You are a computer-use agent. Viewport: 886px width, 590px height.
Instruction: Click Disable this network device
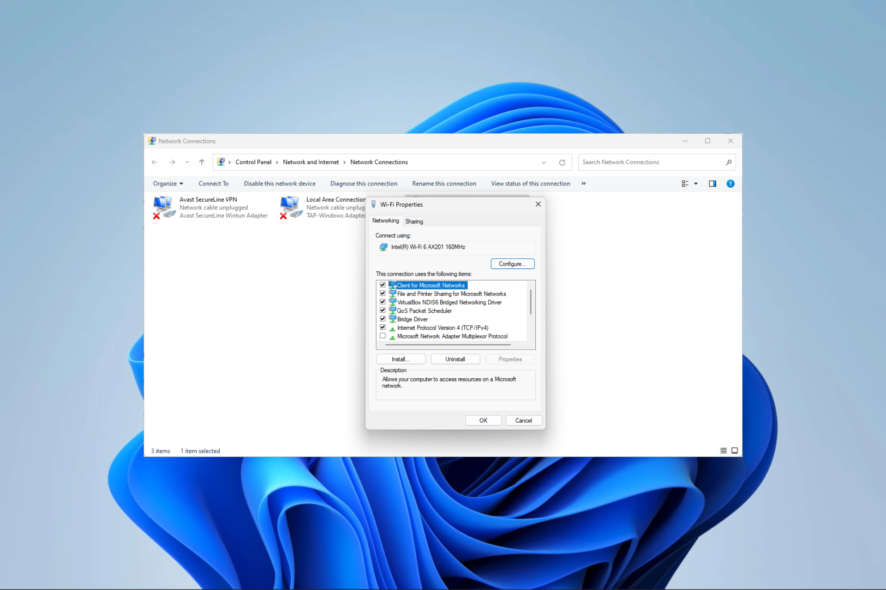point(280,184)
